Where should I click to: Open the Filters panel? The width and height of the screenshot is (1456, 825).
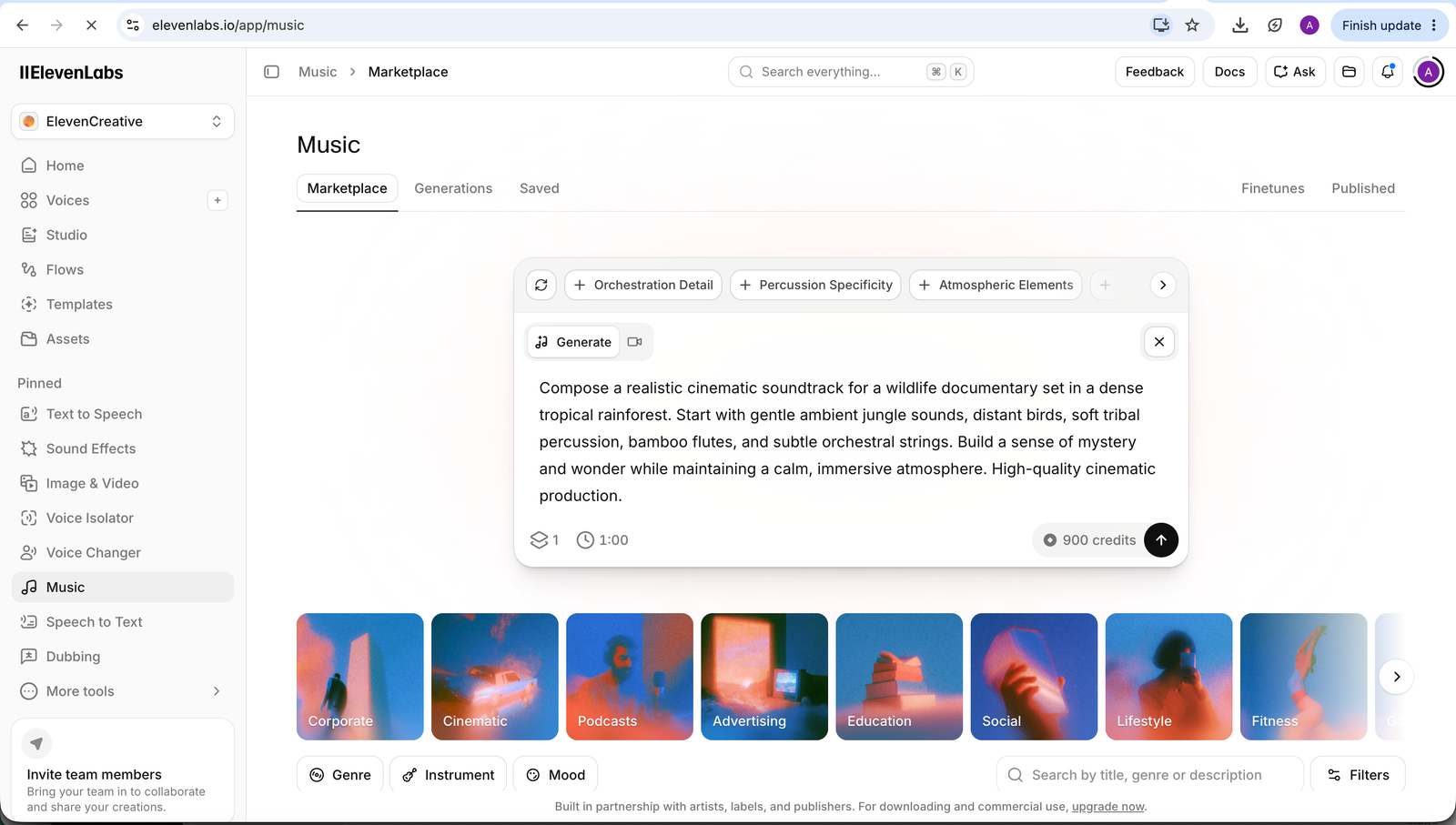1358,775
